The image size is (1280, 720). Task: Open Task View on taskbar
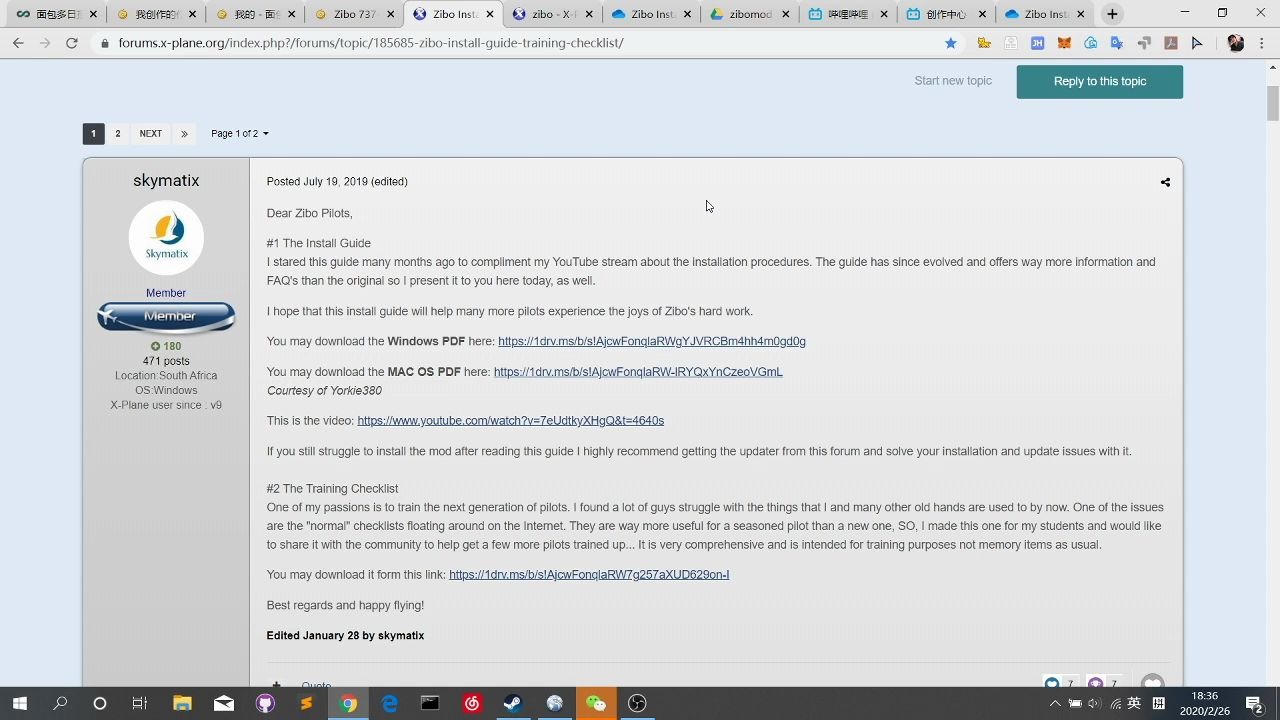(140, 703)
